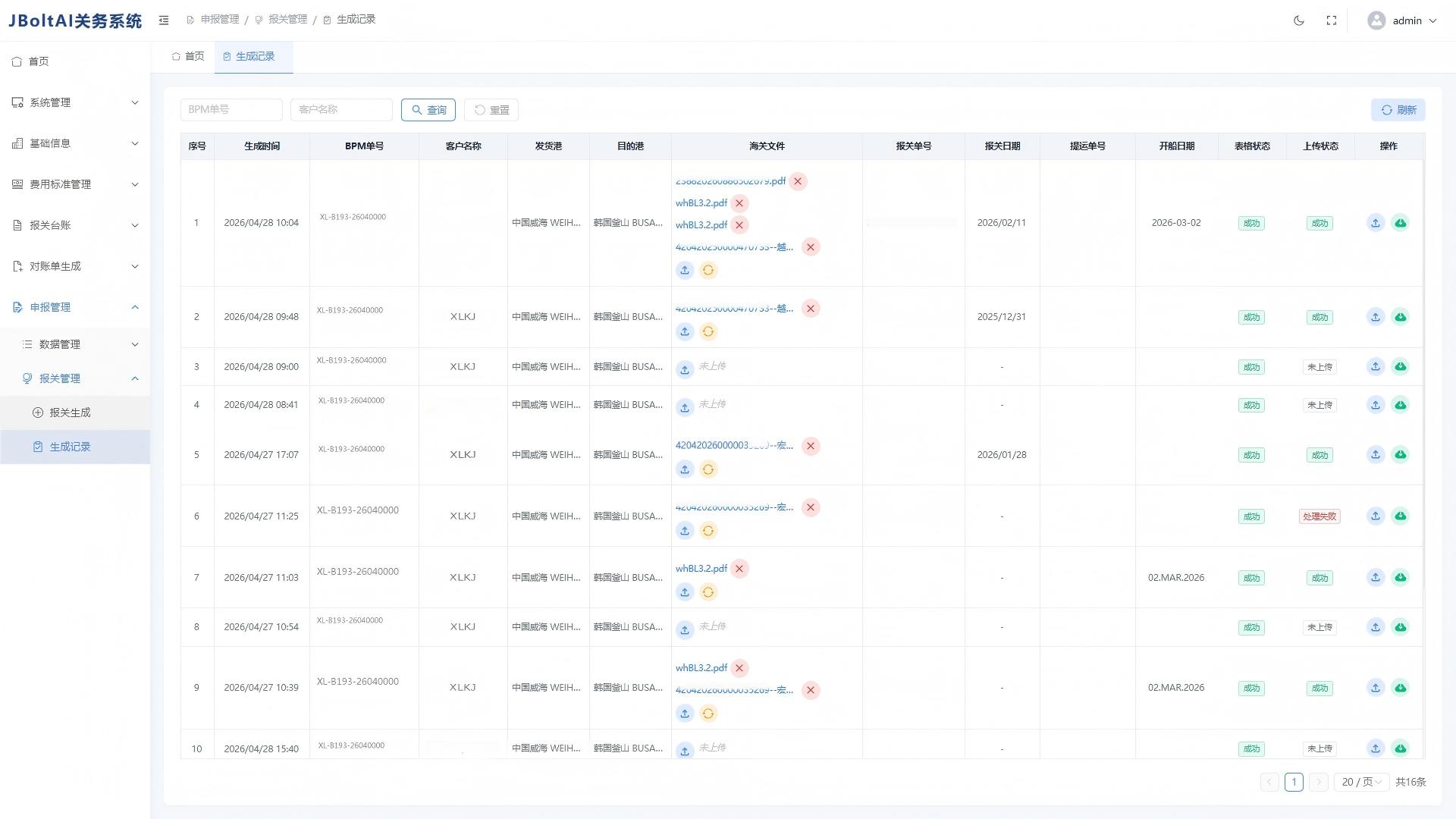Click the green cloud icon in row 10's actions

coord(1401,748)
